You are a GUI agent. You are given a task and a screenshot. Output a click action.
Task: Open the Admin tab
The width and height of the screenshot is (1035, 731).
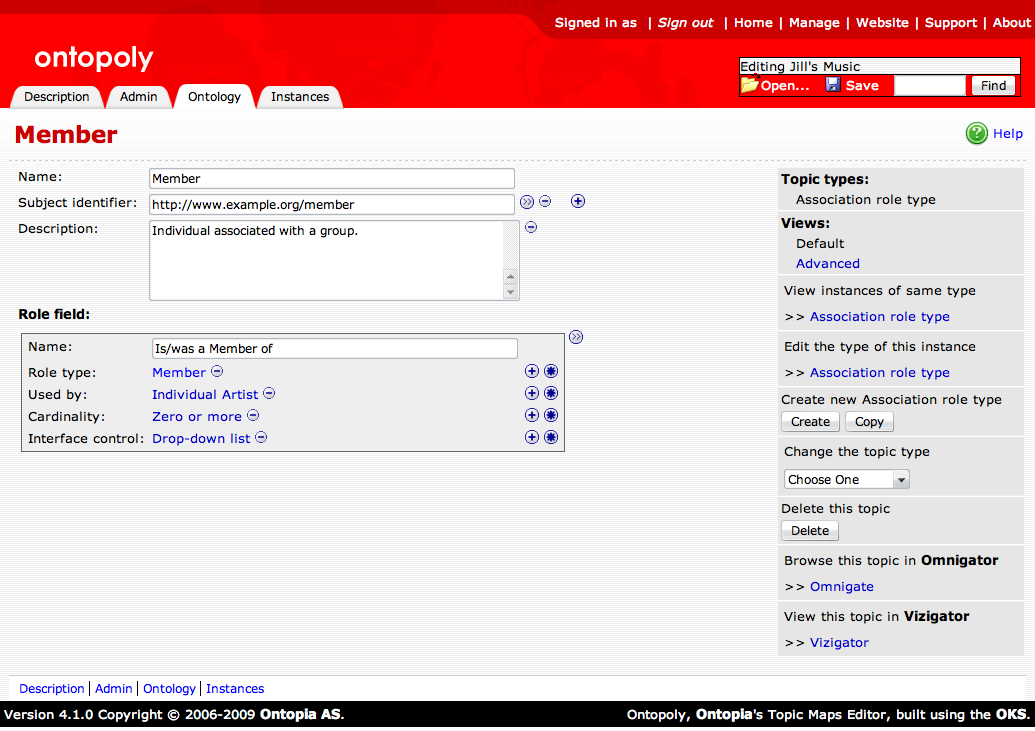tap(138, 97)
